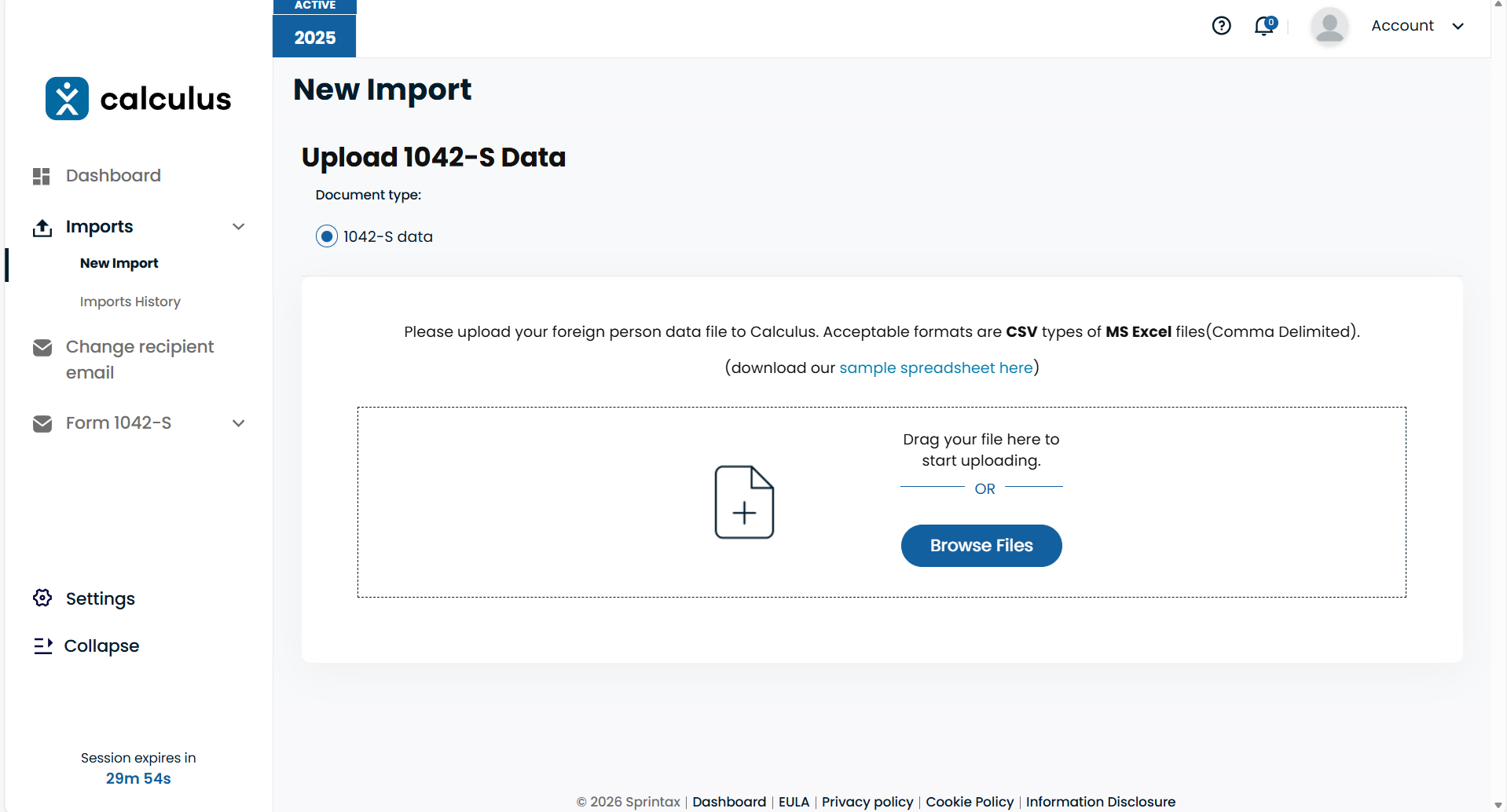Download the sample spreadsheet here link

[x=936, y=368]
